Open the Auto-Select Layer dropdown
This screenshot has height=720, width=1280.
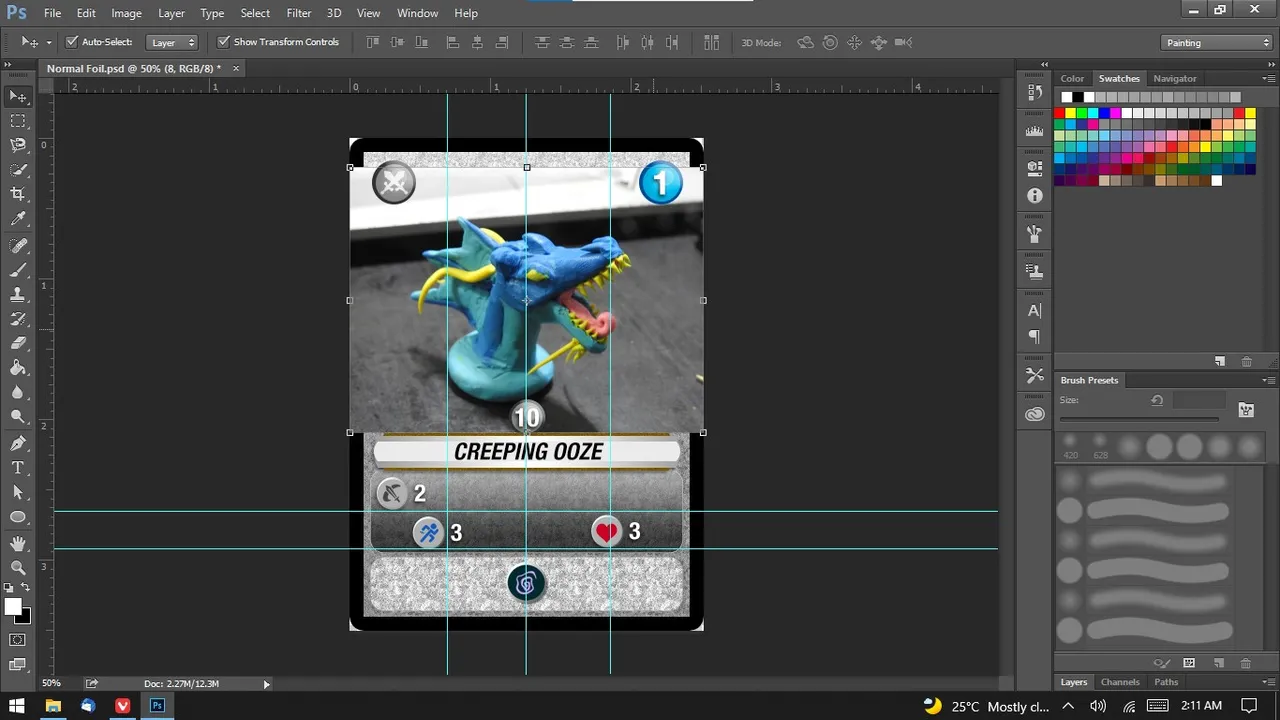coord(172,42)
